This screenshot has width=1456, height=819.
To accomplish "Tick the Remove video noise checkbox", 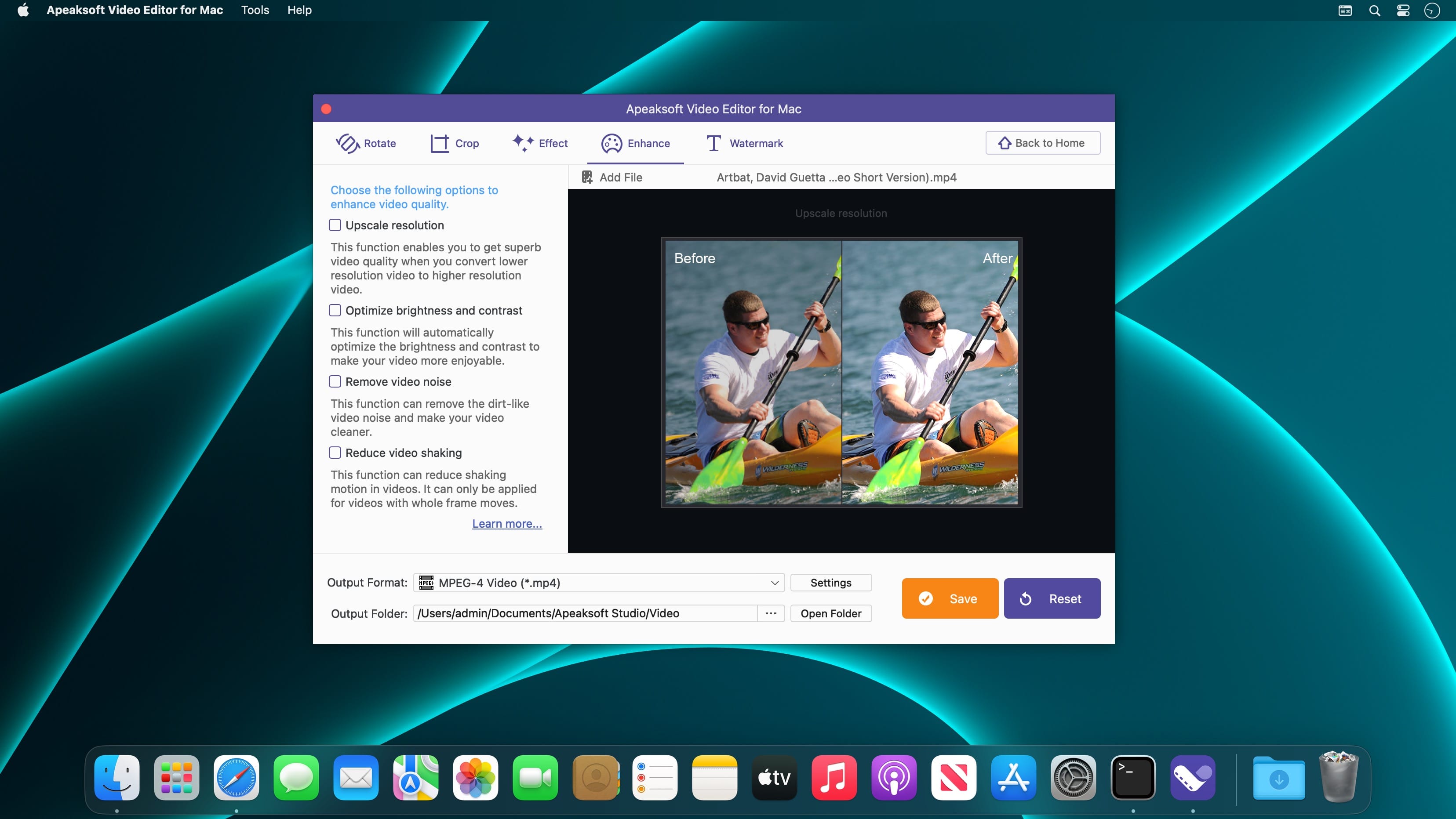I will (335, 382).
